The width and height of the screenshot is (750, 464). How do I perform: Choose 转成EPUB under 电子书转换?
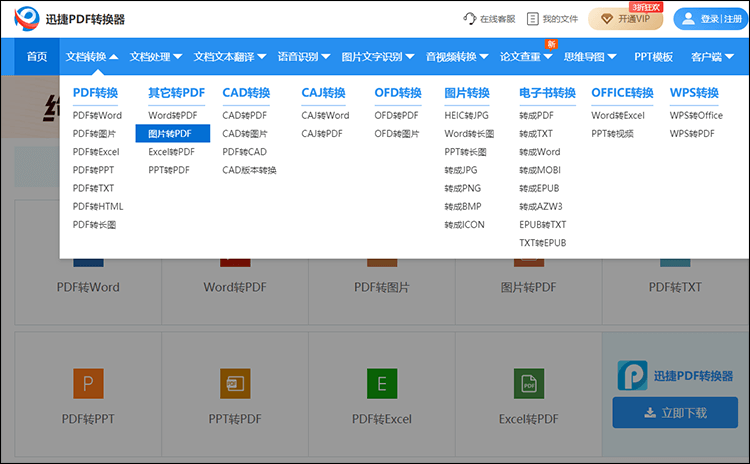[x=539, y=188]
